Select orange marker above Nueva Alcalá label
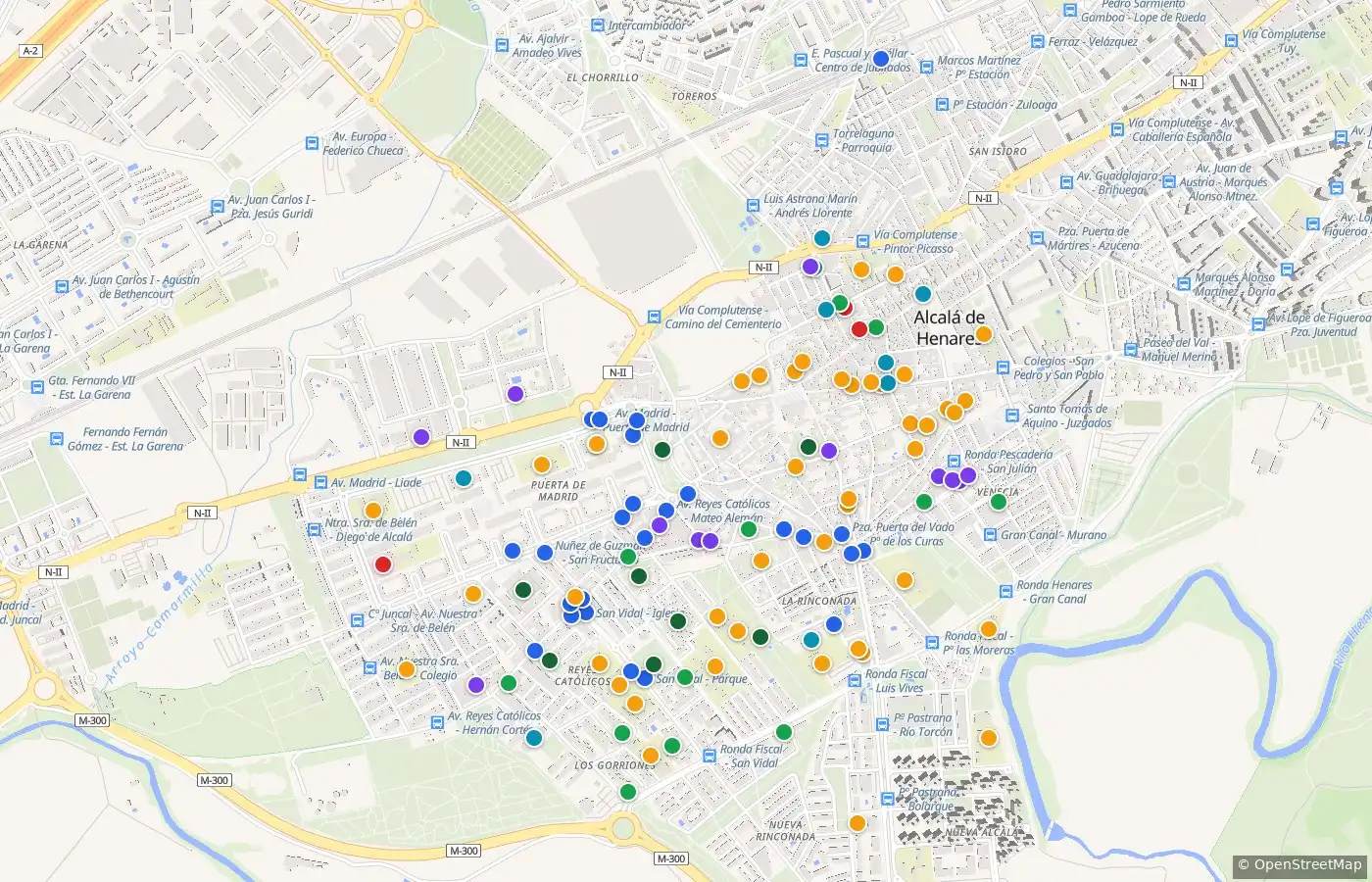 [857, 823]
